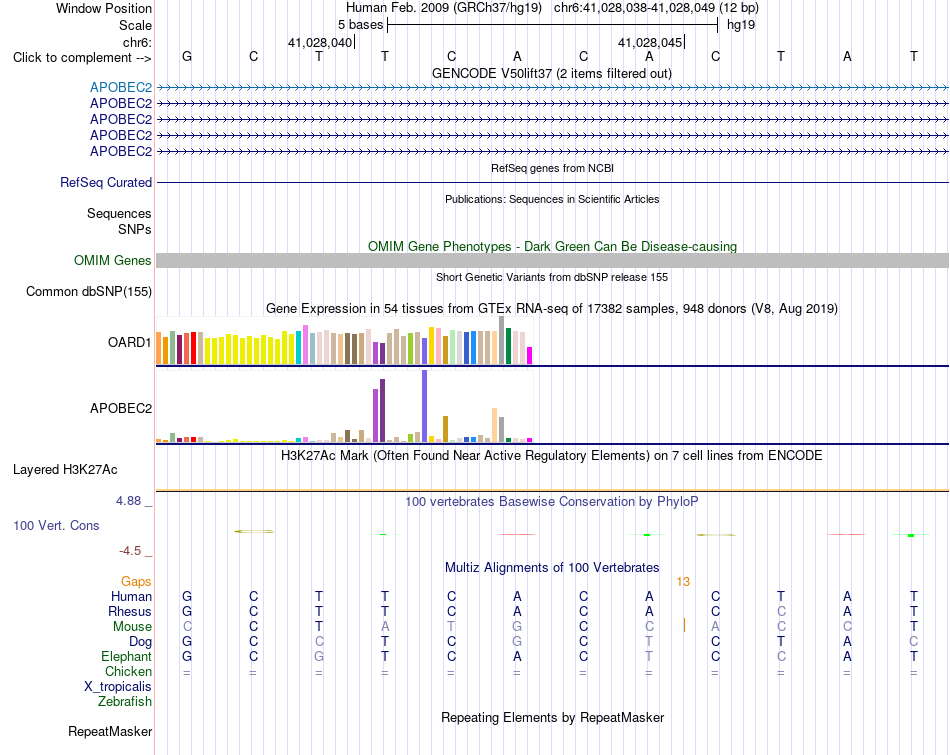Viewport: 950px width, 755px height.
Task: Click the Elephant species label
Action: (x=126, y=656)
